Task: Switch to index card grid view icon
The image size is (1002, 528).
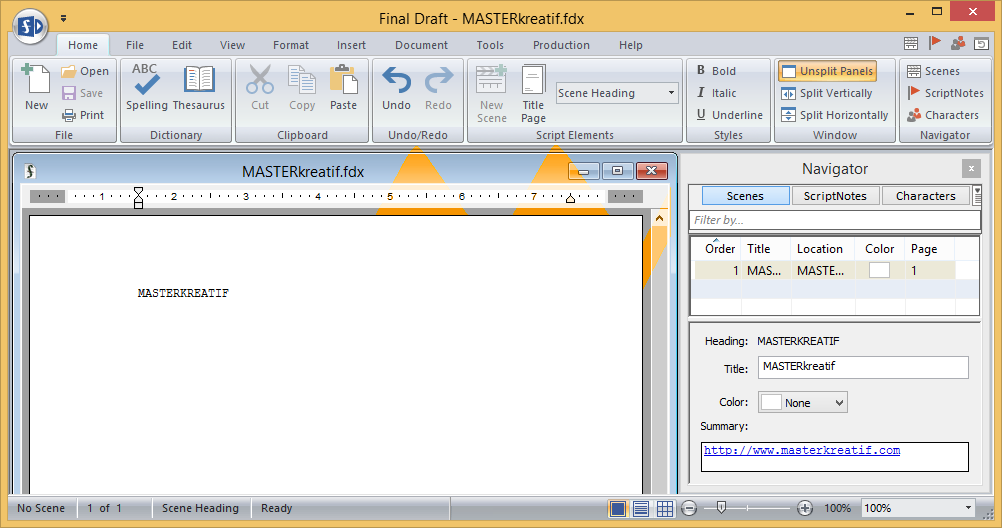Action: 665,508
